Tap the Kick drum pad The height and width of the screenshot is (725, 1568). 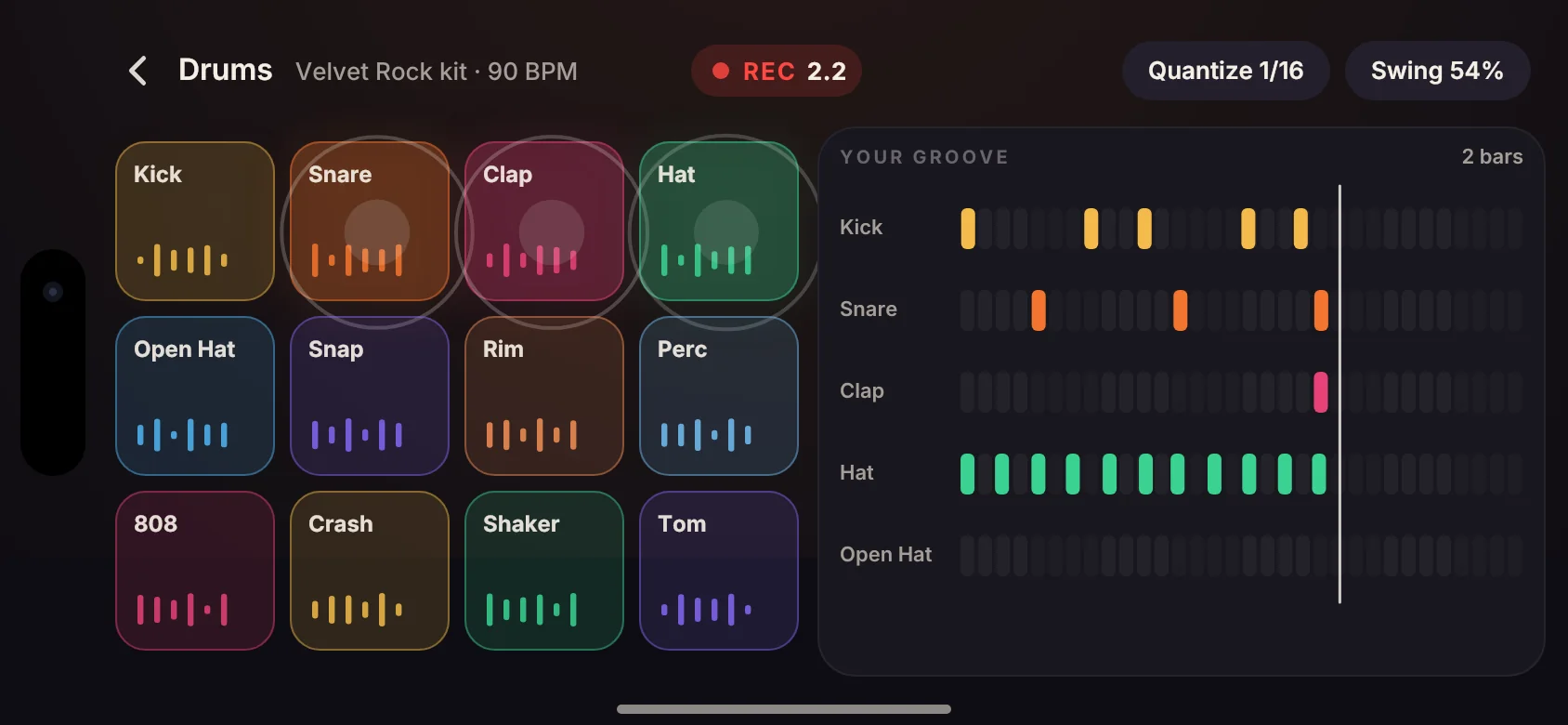(195, 221)
